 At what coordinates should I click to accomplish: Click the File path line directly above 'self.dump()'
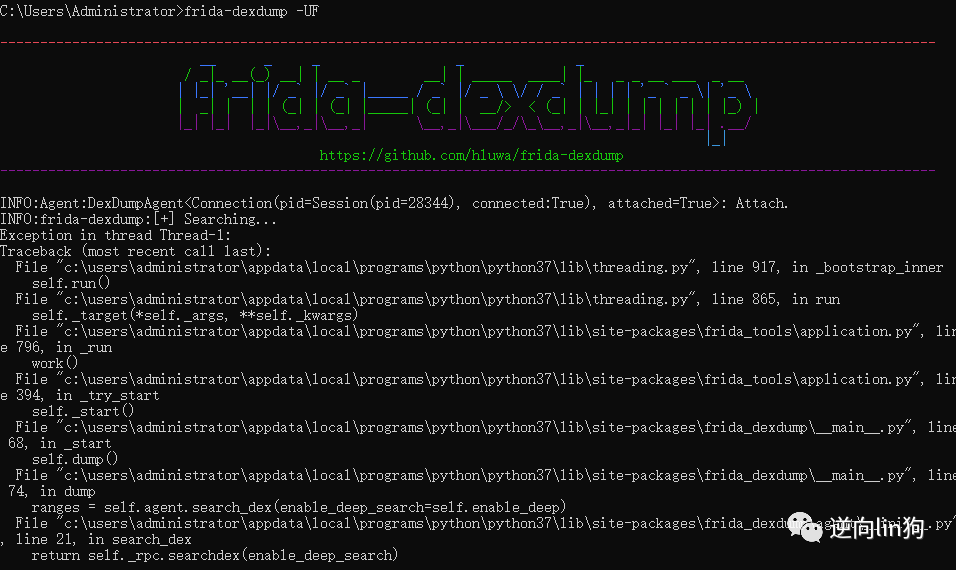tap(486, 427)
